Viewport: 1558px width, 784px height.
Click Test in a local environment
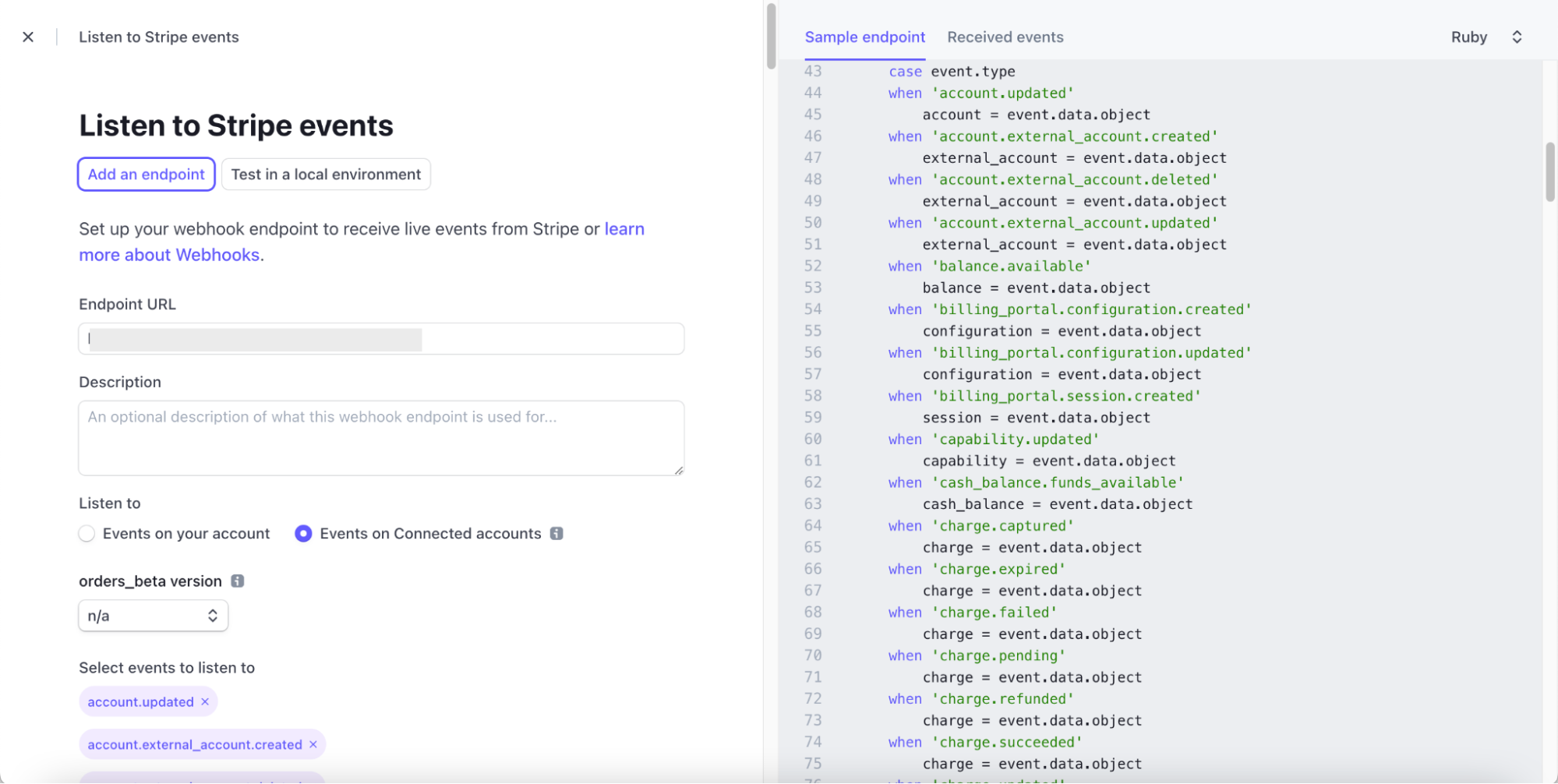point(326,174)
